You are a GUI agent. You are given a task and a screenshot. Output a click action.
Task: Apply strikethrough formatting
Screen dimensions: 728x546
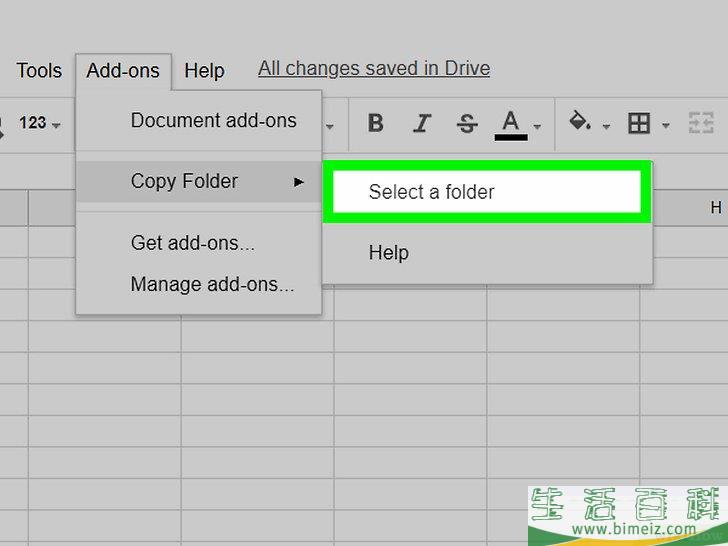pyautogui.click(x=466, y=123)
